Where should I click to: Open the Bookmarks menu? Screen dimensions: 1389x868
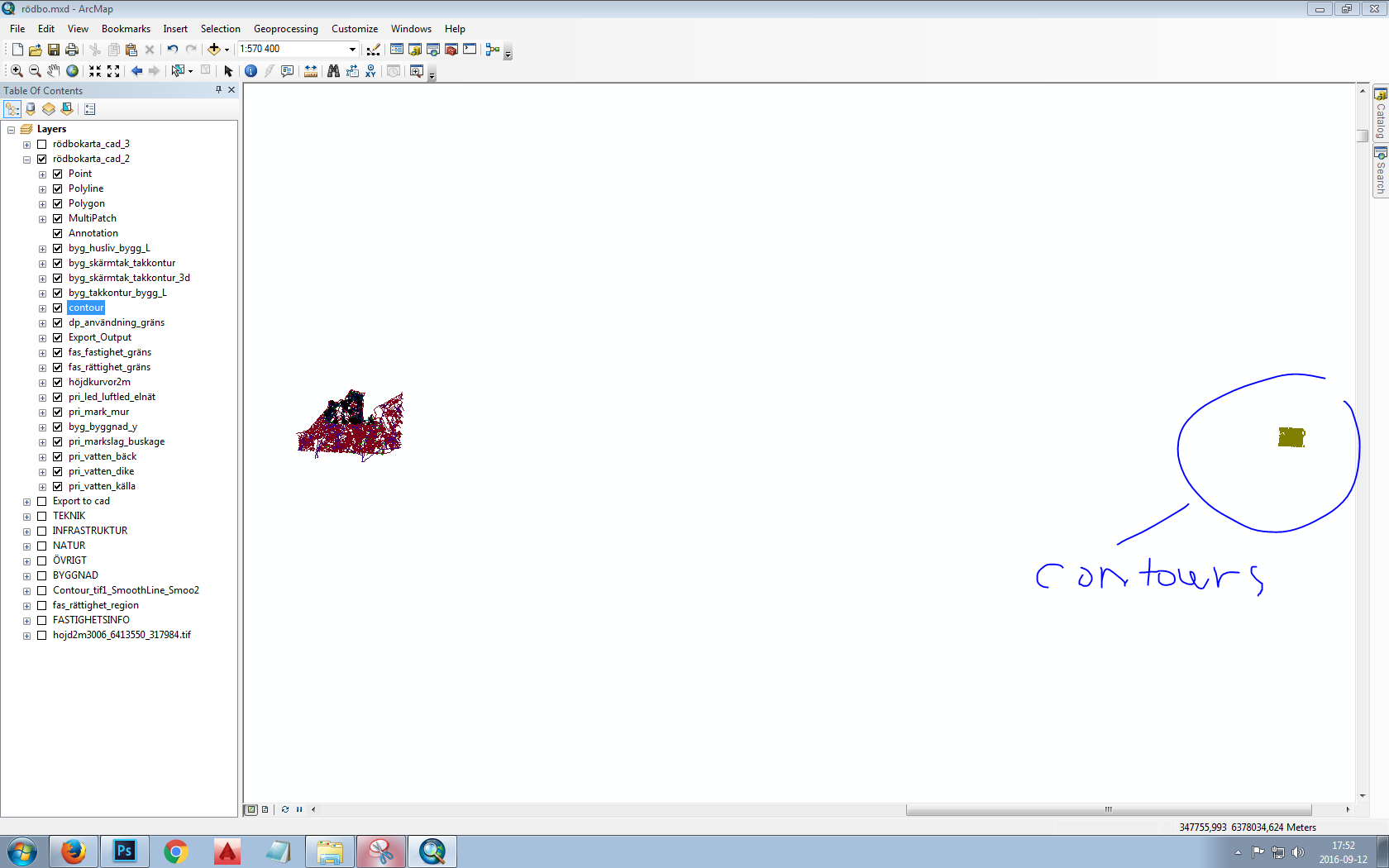pyautogui.click(x=126, y=29)
